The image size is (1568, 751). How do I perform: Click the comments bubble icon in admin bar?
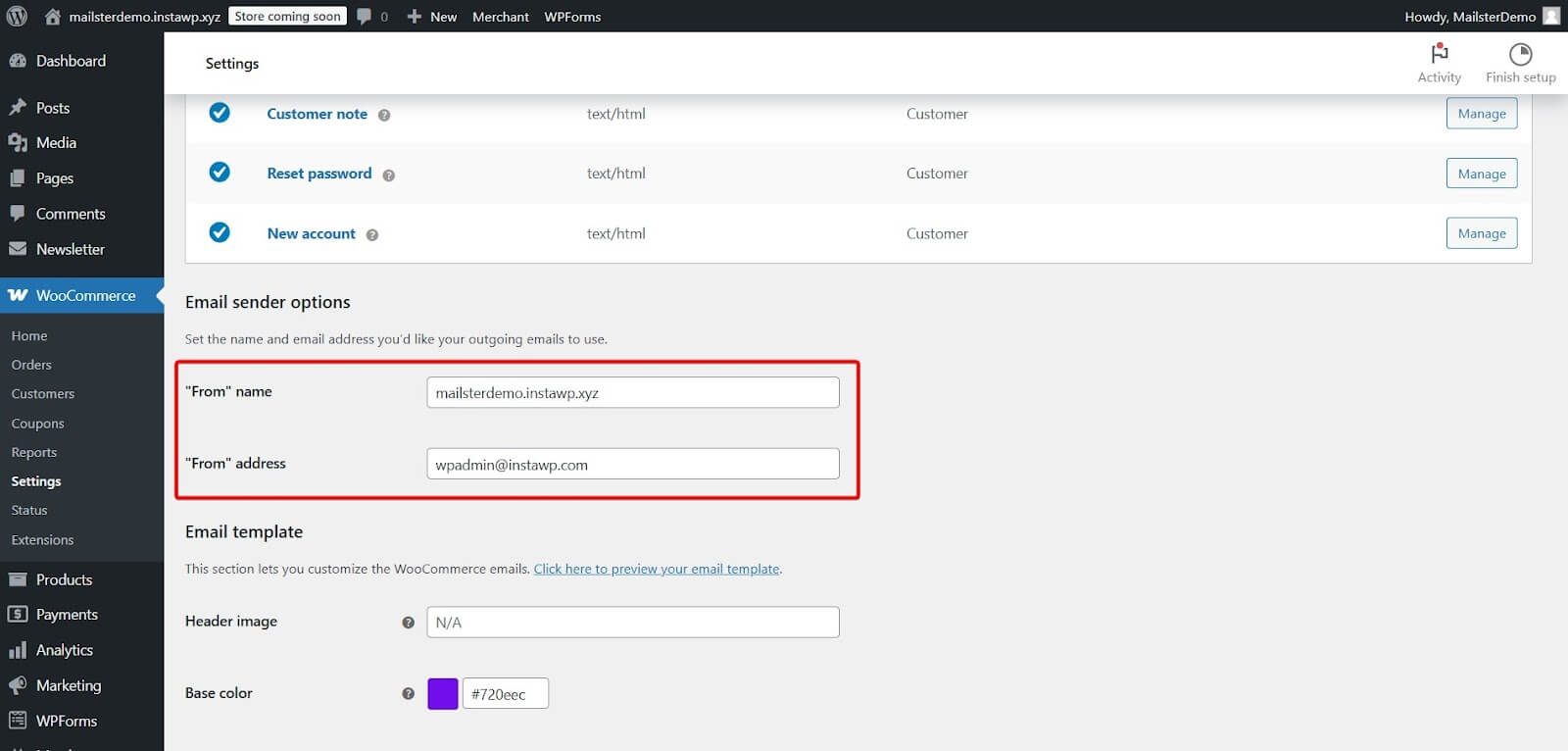coord(365,17)
